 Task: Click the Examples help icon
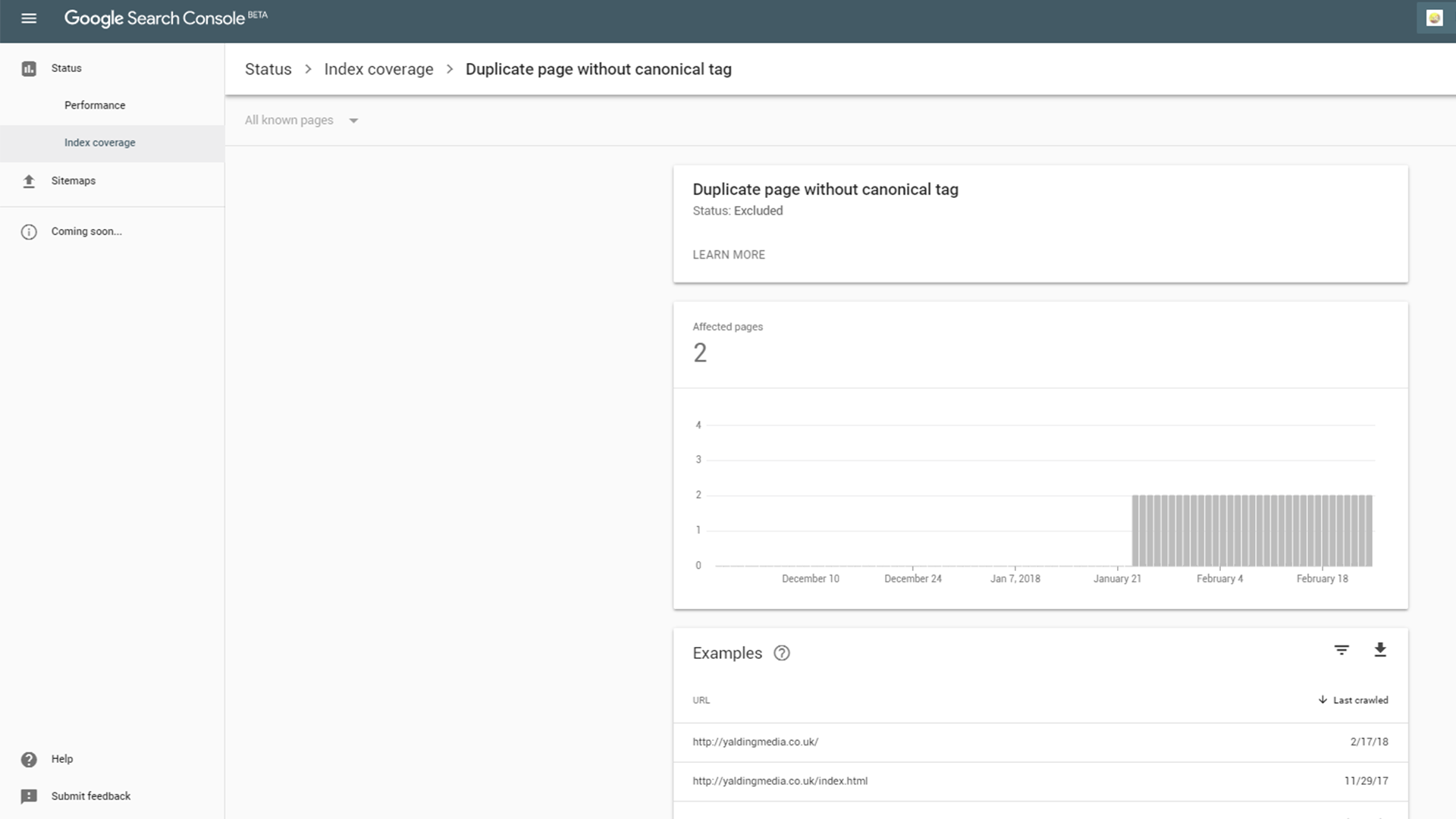[782, 653]
